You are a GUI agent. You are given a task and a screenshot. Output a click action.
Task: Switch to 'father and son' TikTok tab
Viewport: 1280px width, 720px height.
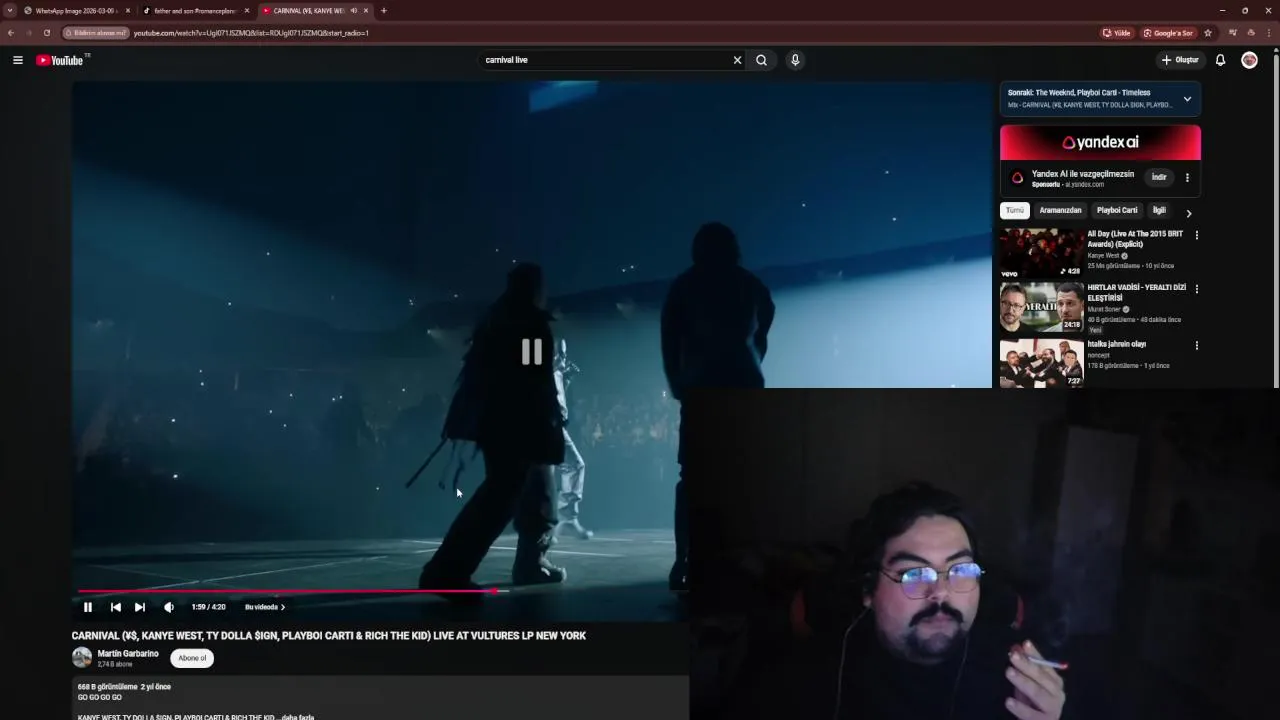[x=195, y=10]
